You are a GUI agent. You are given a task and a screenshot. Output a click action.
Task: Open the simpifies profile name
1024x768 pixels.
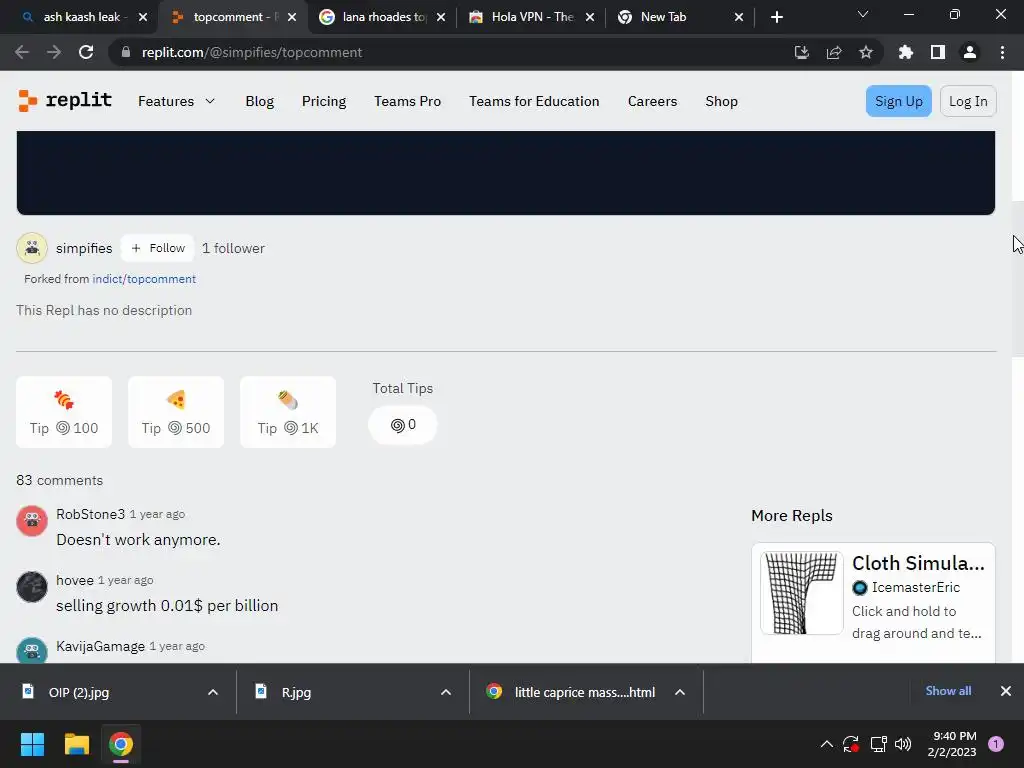pos(84,248)
